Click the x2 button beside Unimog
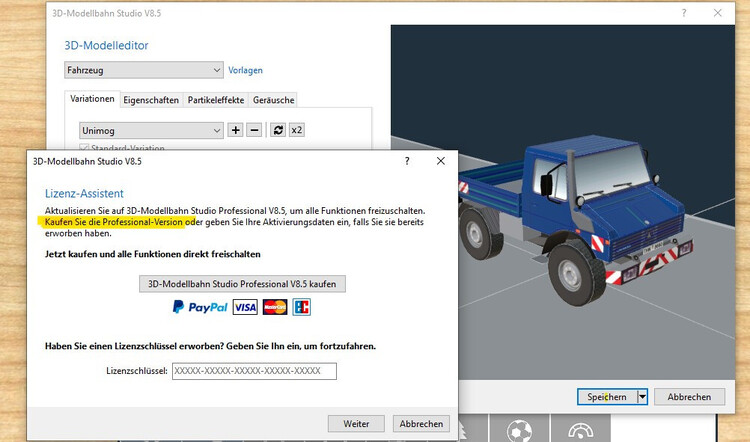The image size is (750, 442). coord(297,130)
